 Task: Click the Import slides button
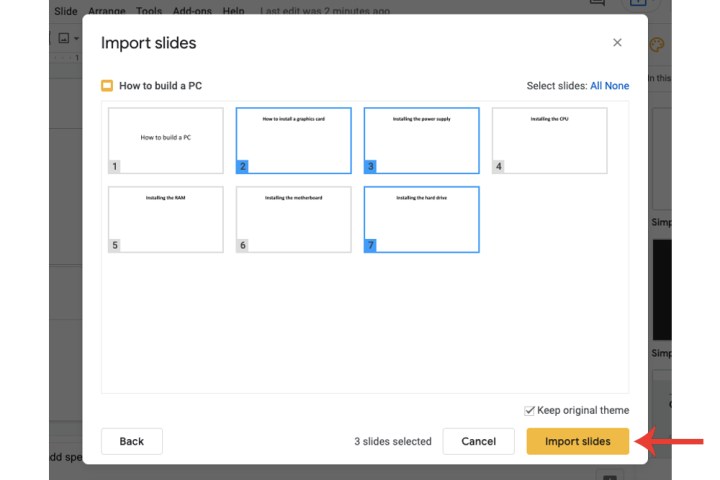point(577,441)
